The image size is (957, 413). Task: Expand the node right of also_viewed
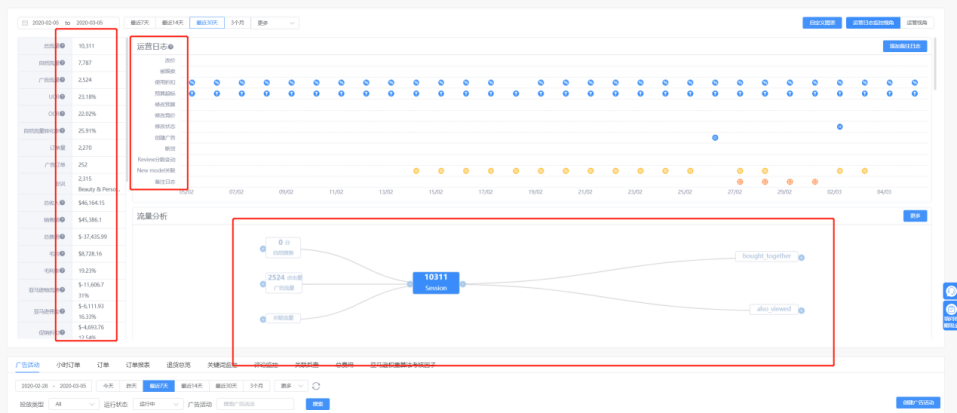coord(801,311)
